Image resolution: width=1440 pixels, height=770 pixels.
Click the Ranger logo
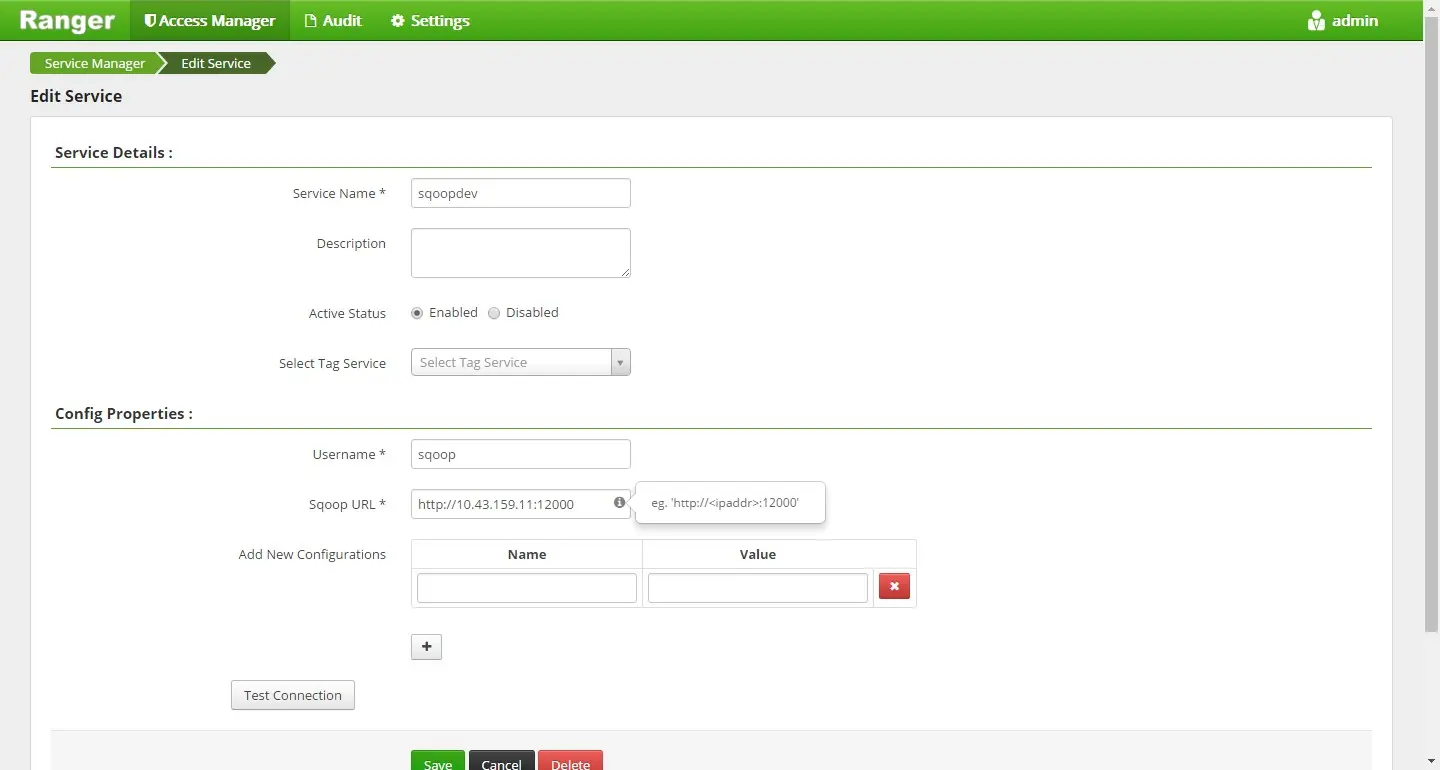[67, 20]
